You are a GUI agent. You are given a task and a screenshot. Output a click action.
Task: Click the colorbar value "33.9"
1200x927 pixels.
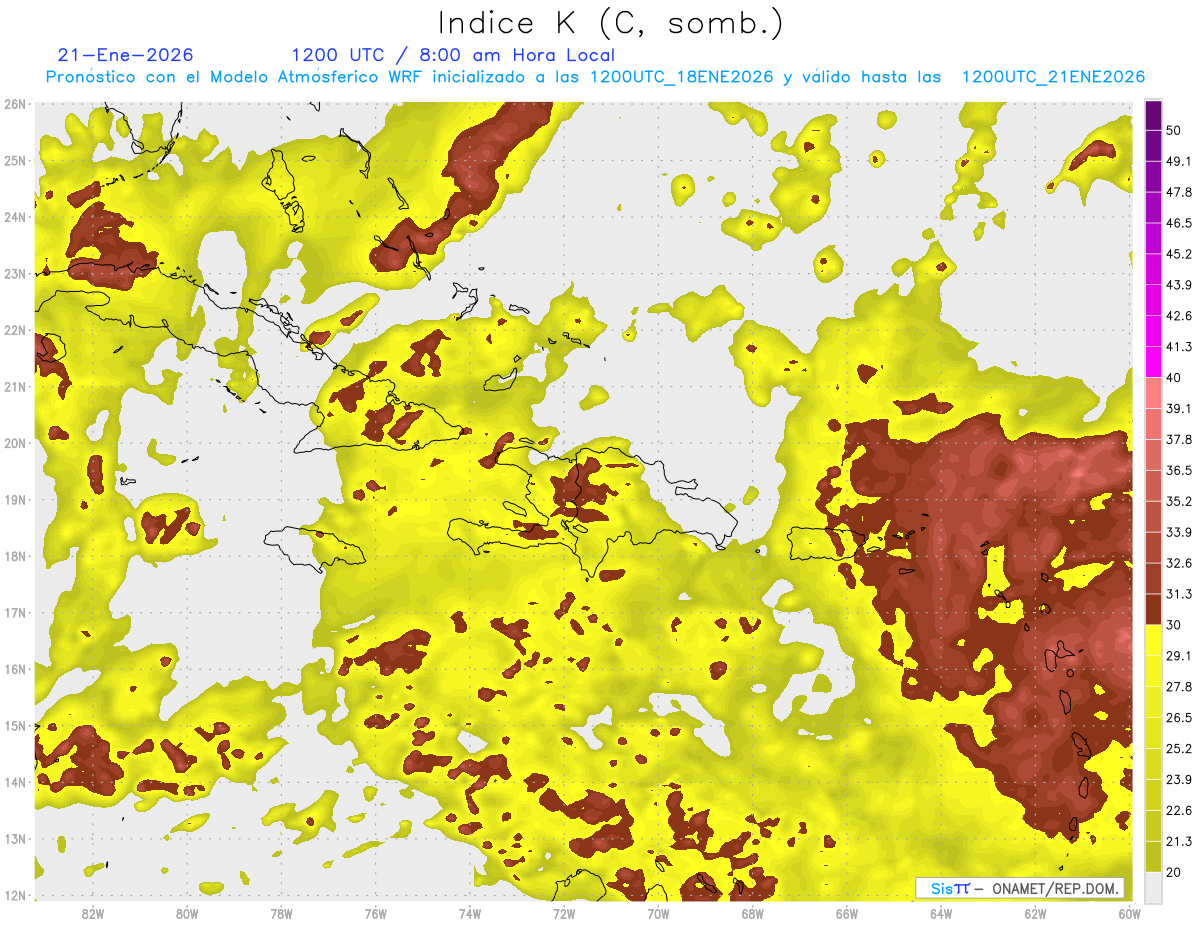[1179, 532]
